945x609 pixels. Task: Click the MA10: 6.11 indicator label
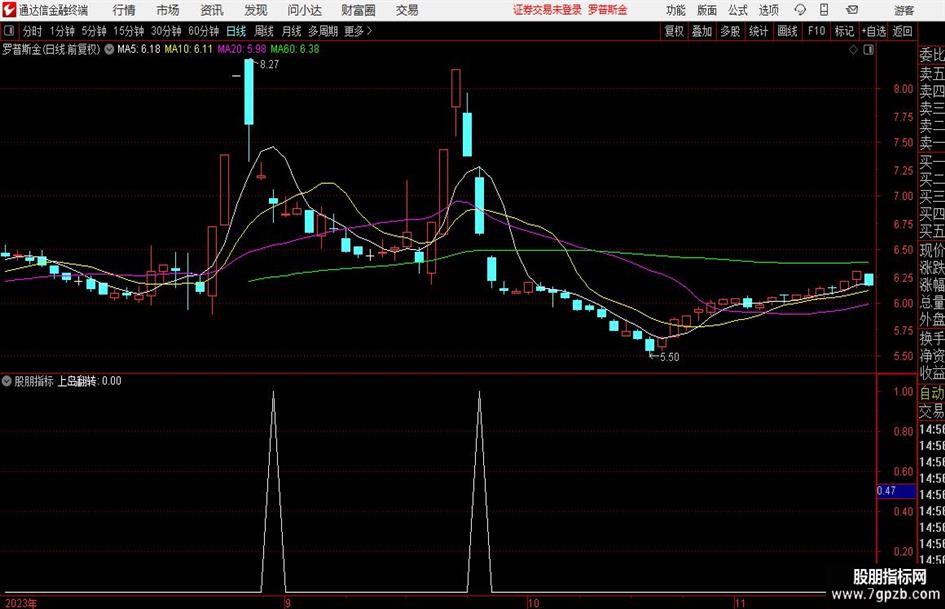(x=189, y=49)
